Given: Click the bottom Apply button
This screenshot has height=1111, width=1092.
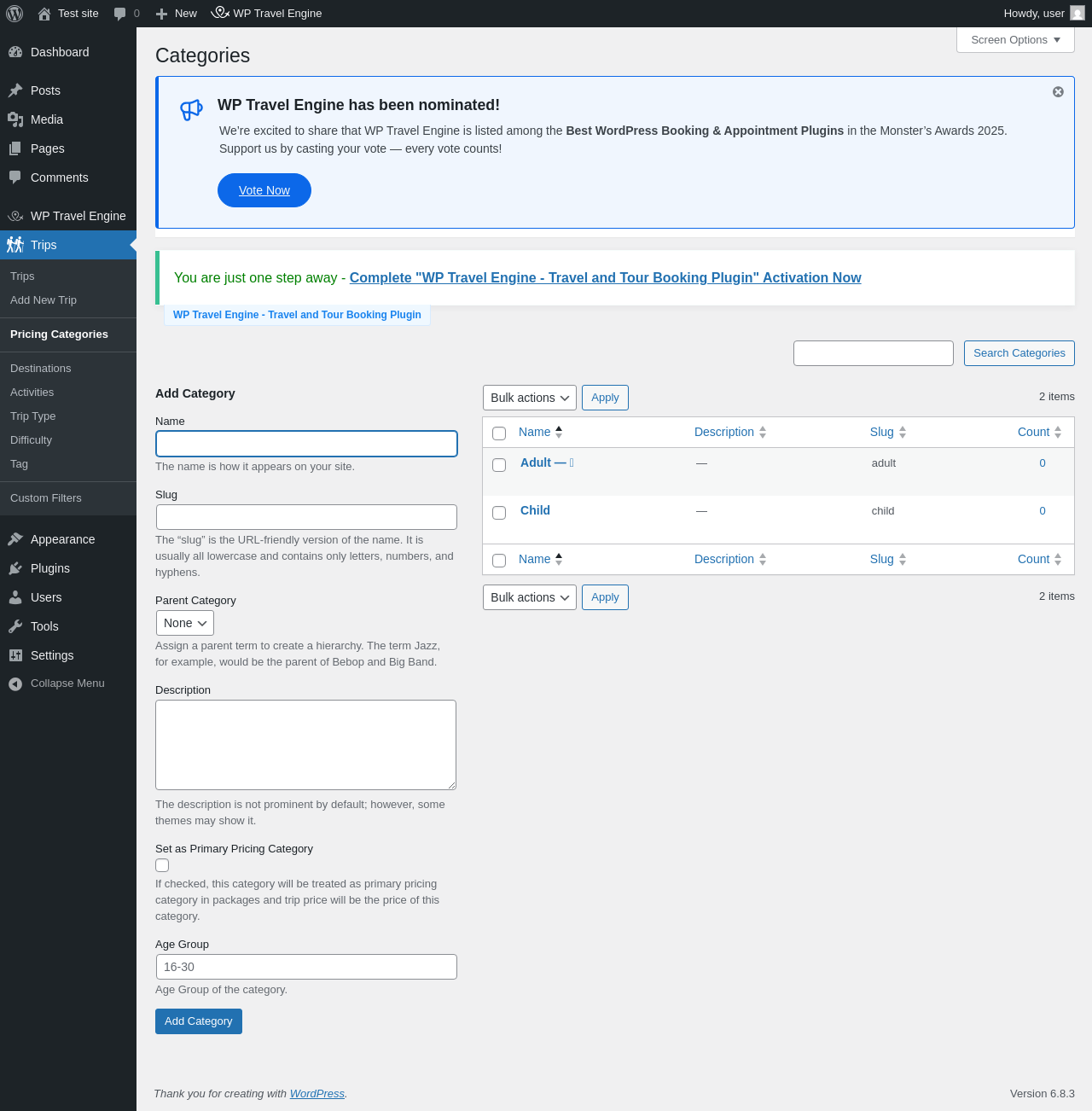Looking at the screenshot, I should pyautogui.click(x=605, y=597).
